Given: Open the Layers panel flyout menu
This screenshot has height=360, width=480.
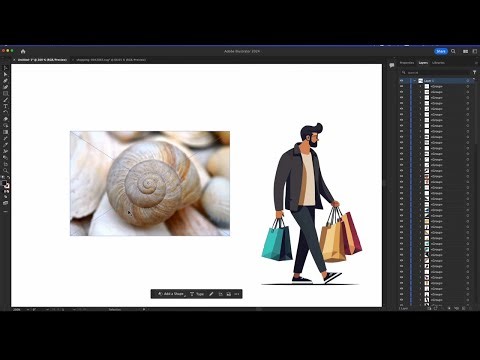Looking at the screenshot, I should (x=476, y=63).
